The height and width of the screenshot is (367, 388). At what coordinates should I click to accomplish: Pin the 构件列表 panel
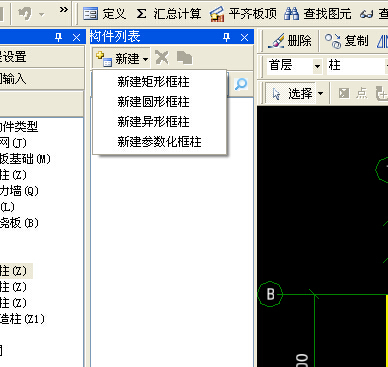(x=227, y=37)
